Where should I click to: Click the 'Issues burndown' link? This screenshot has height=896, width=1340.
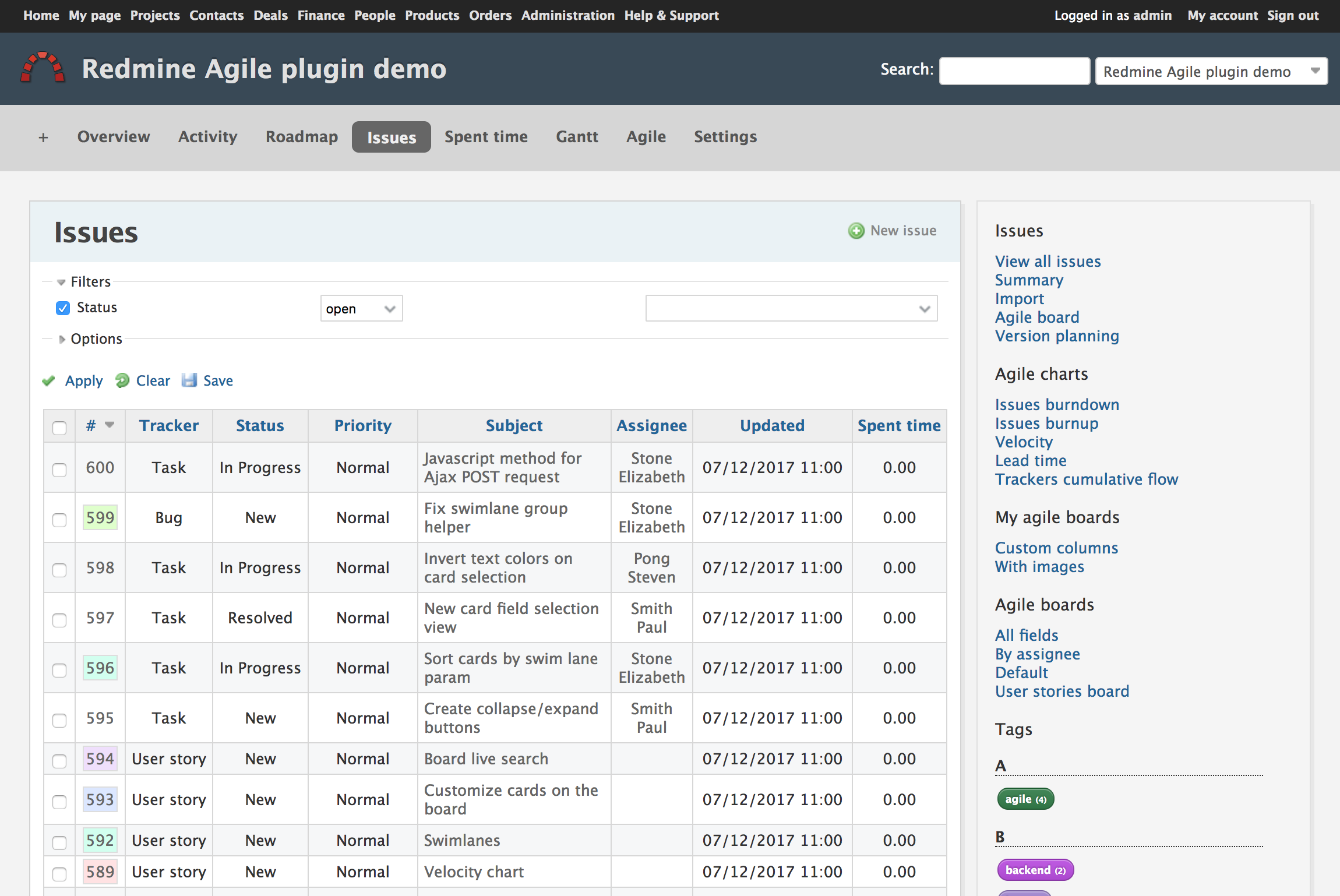click(1057, 404)
